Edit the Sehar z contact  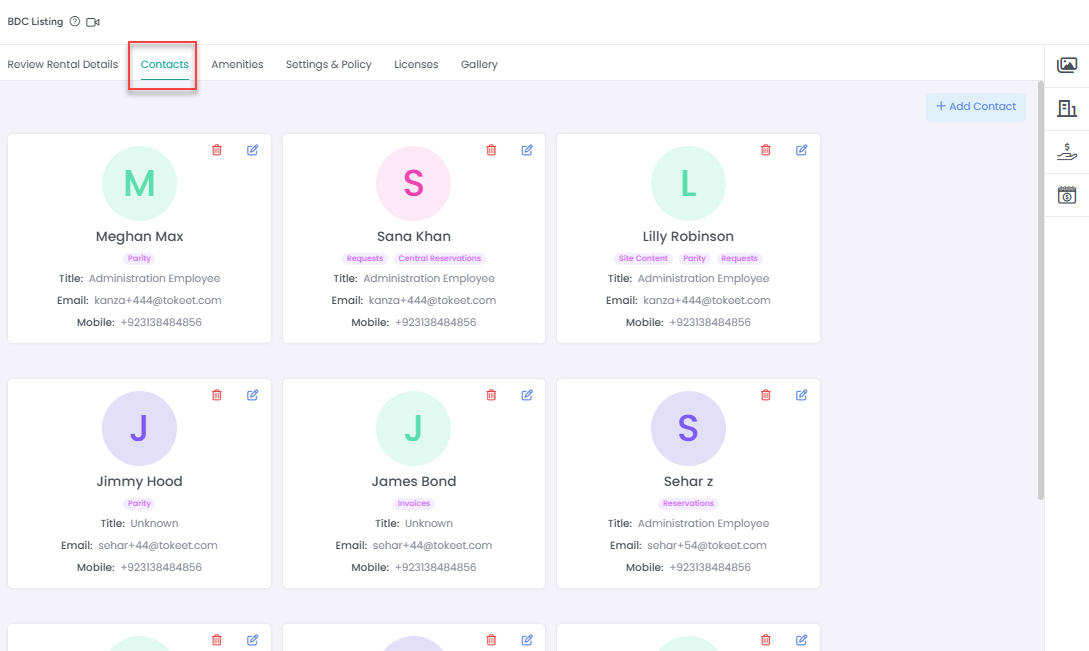coord(801,395)
